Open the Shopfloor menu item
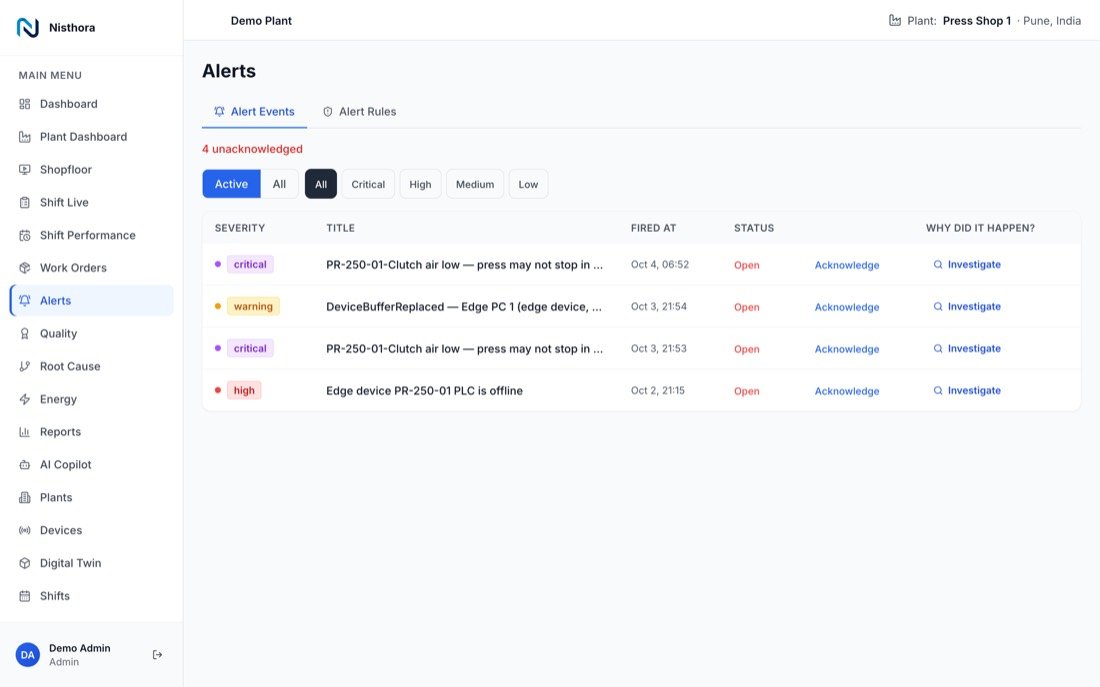 click(x=92, y=170)
